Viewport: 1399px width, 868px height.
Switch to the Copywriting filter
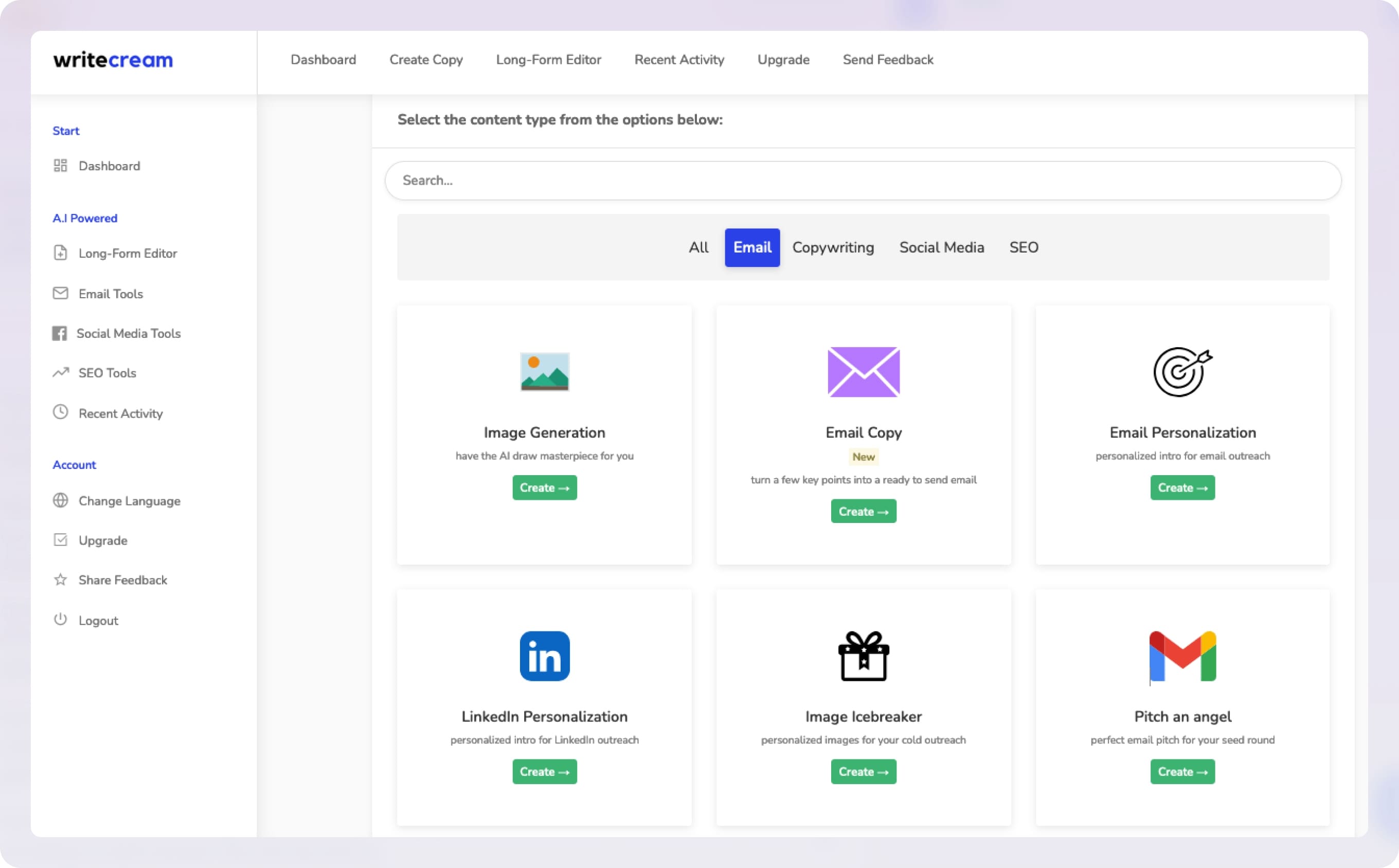coord(833,247)
